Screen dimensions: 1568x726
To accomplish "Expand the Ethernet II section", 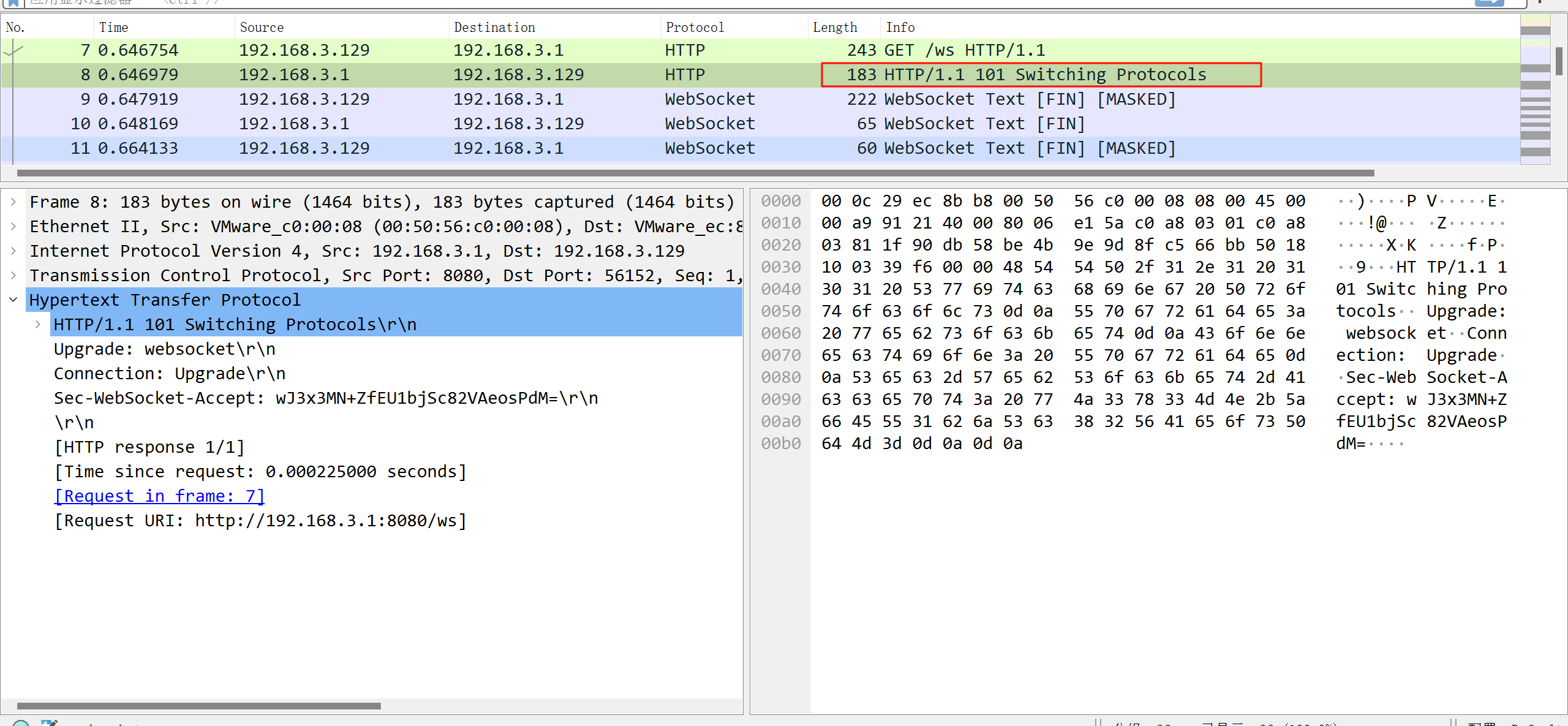I will (x=13, y=226).
